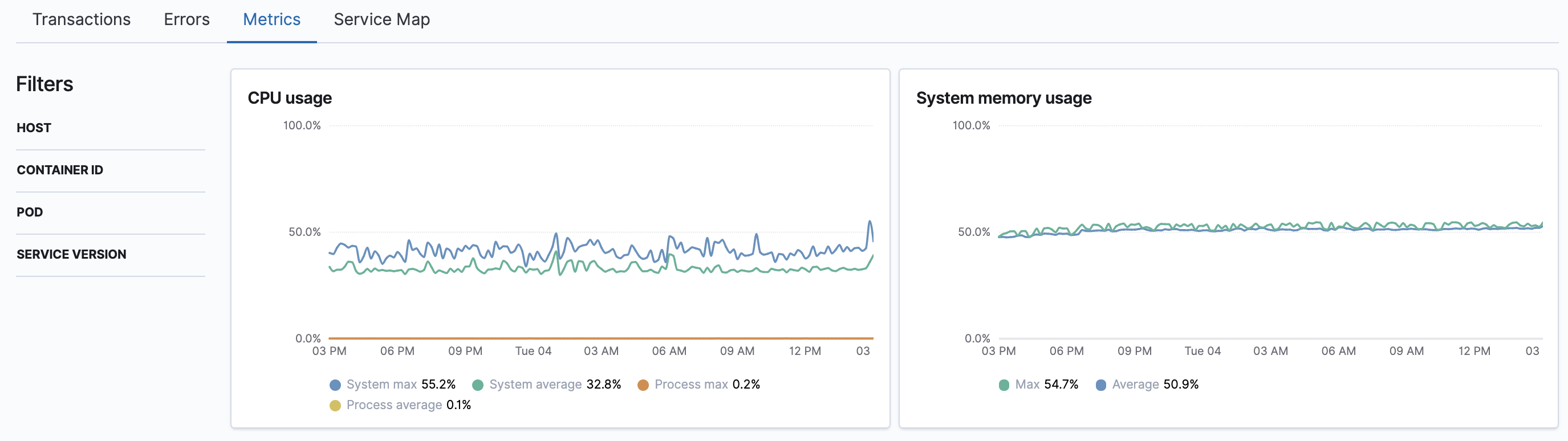Click the blue memory Average legend dot
The image size is (1568, 441).
[1100, 385]
